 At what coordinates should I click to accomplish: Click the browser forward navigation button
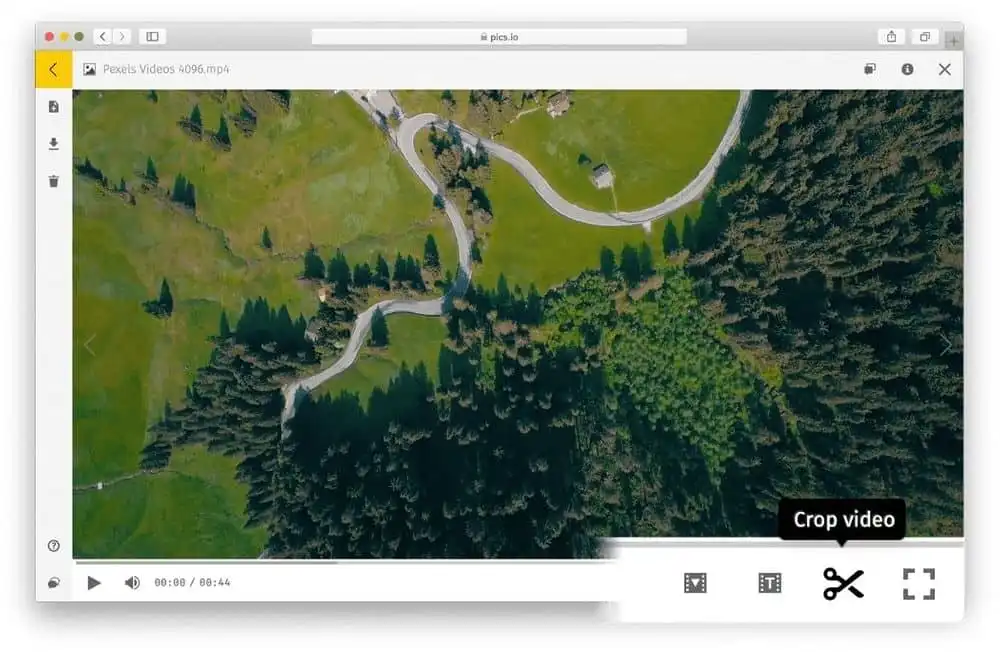pyautogui.click(x=122, y=36)
